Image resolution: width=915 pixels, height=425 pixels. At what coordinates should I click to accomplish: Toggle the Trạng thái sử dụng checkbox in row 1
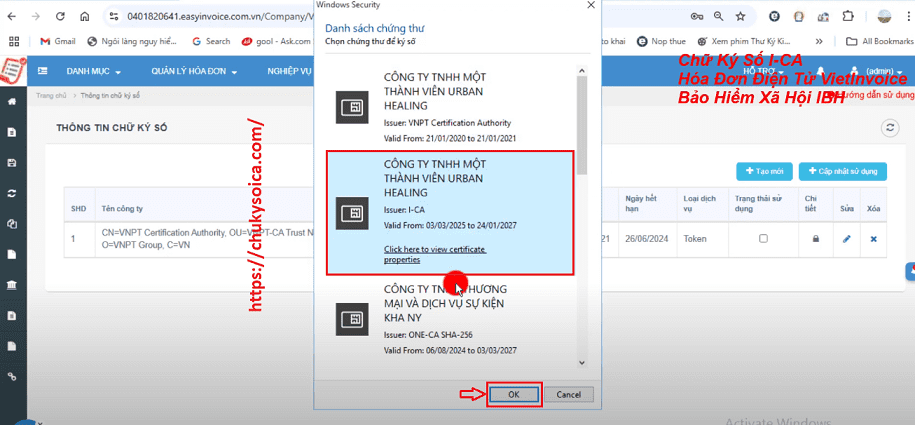763,238
